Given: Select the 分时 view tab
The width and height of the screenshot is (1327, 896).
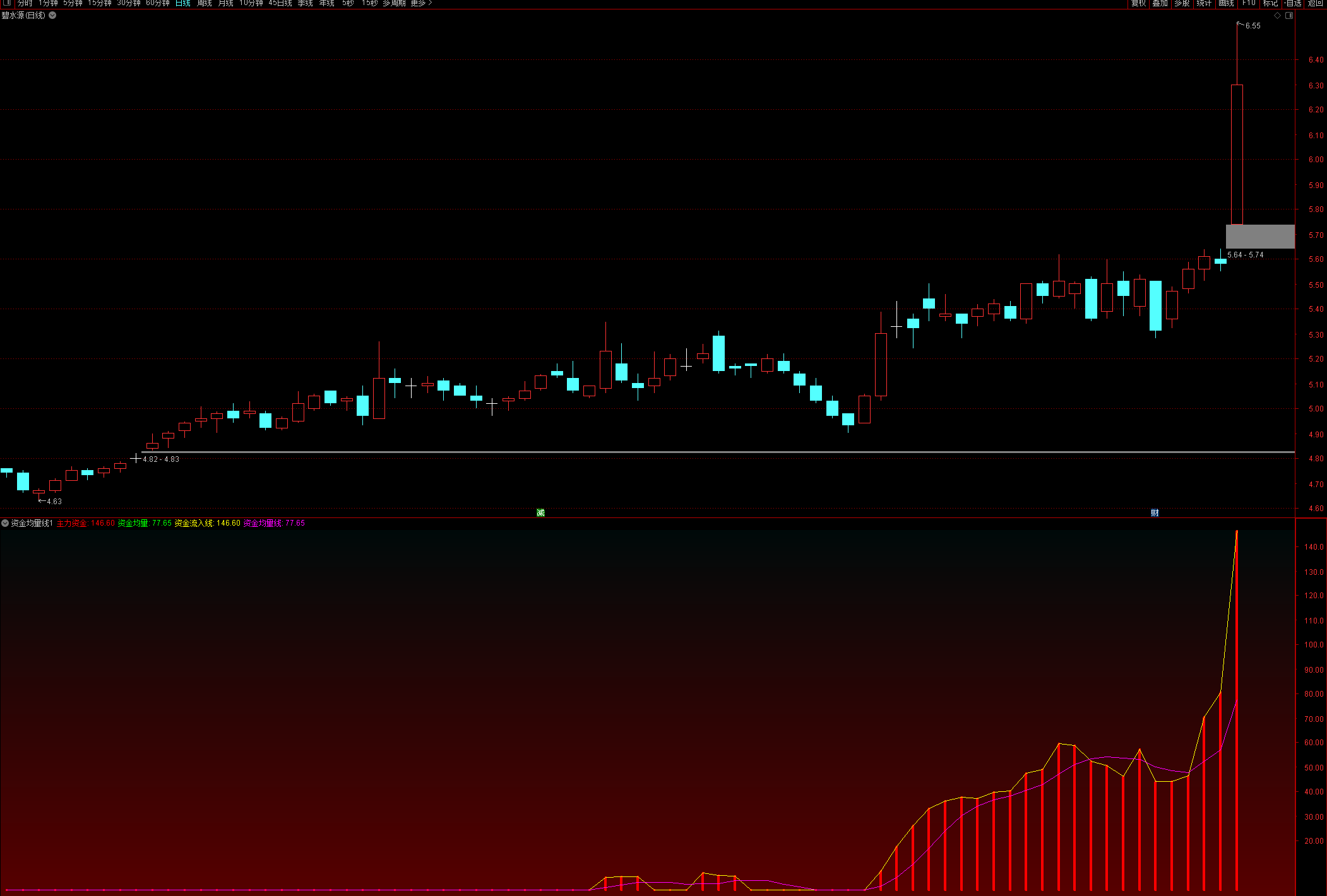Looking at the screenshot, I should pyautogui.click(x=25, y=3).
